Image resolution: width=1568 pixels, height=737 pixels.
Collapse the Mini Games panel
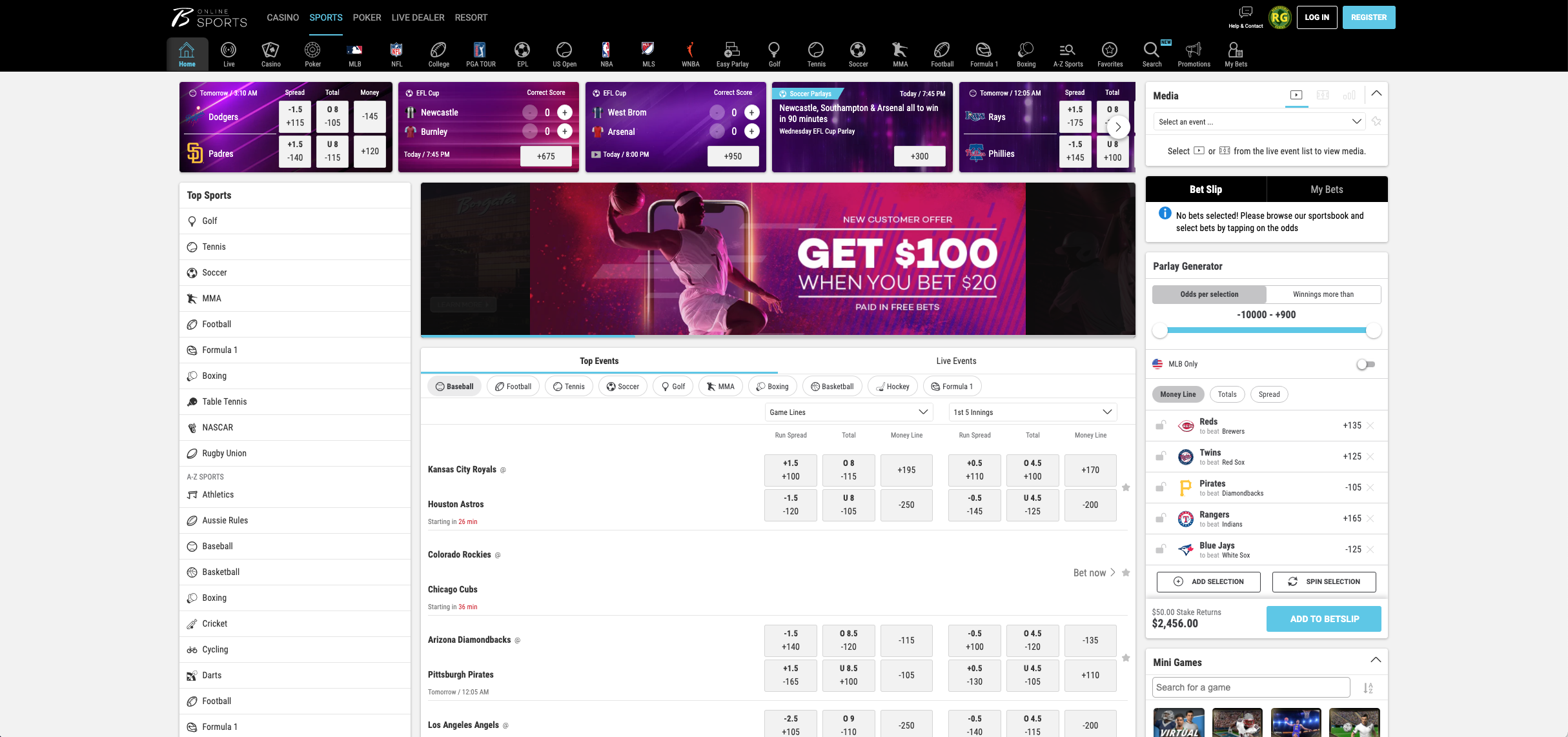click(x=1375, y=661)
